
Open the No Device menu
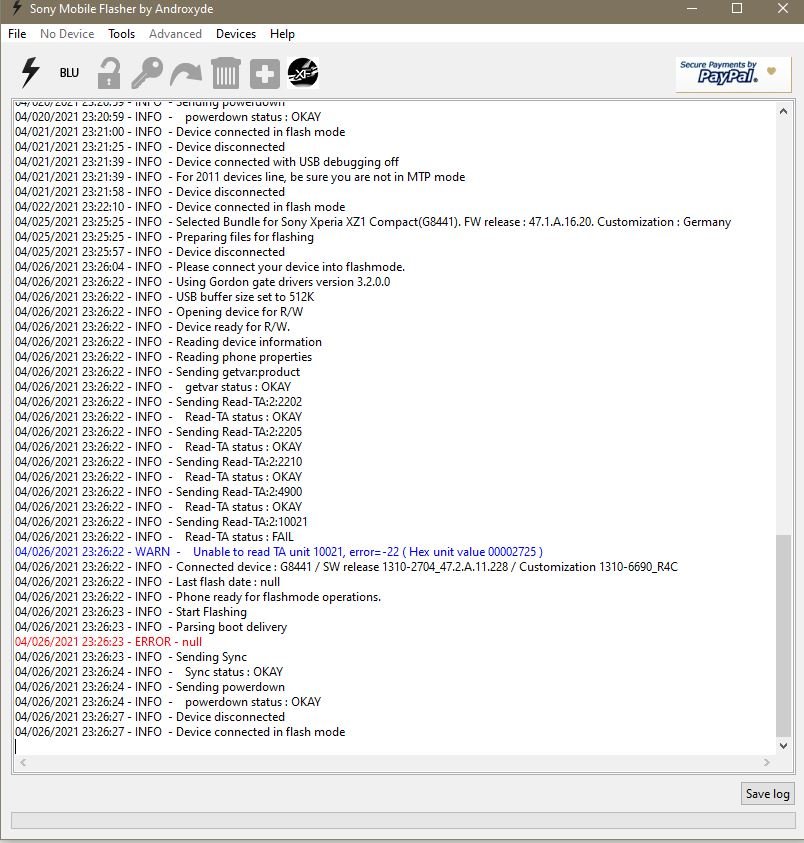(x=67, y=34)
